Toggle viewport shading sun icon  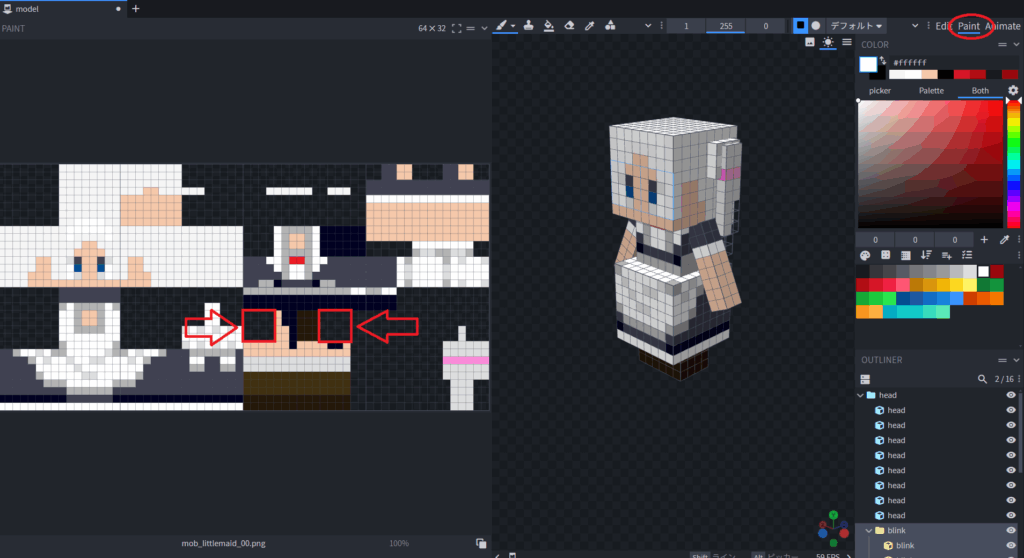click(x=828, y=43)
